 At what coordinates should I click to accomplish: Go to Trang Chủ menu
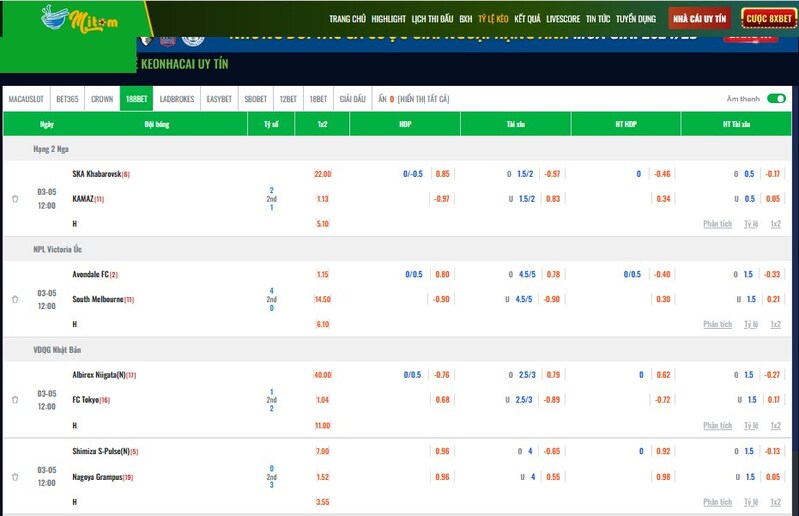pos(347,19)
